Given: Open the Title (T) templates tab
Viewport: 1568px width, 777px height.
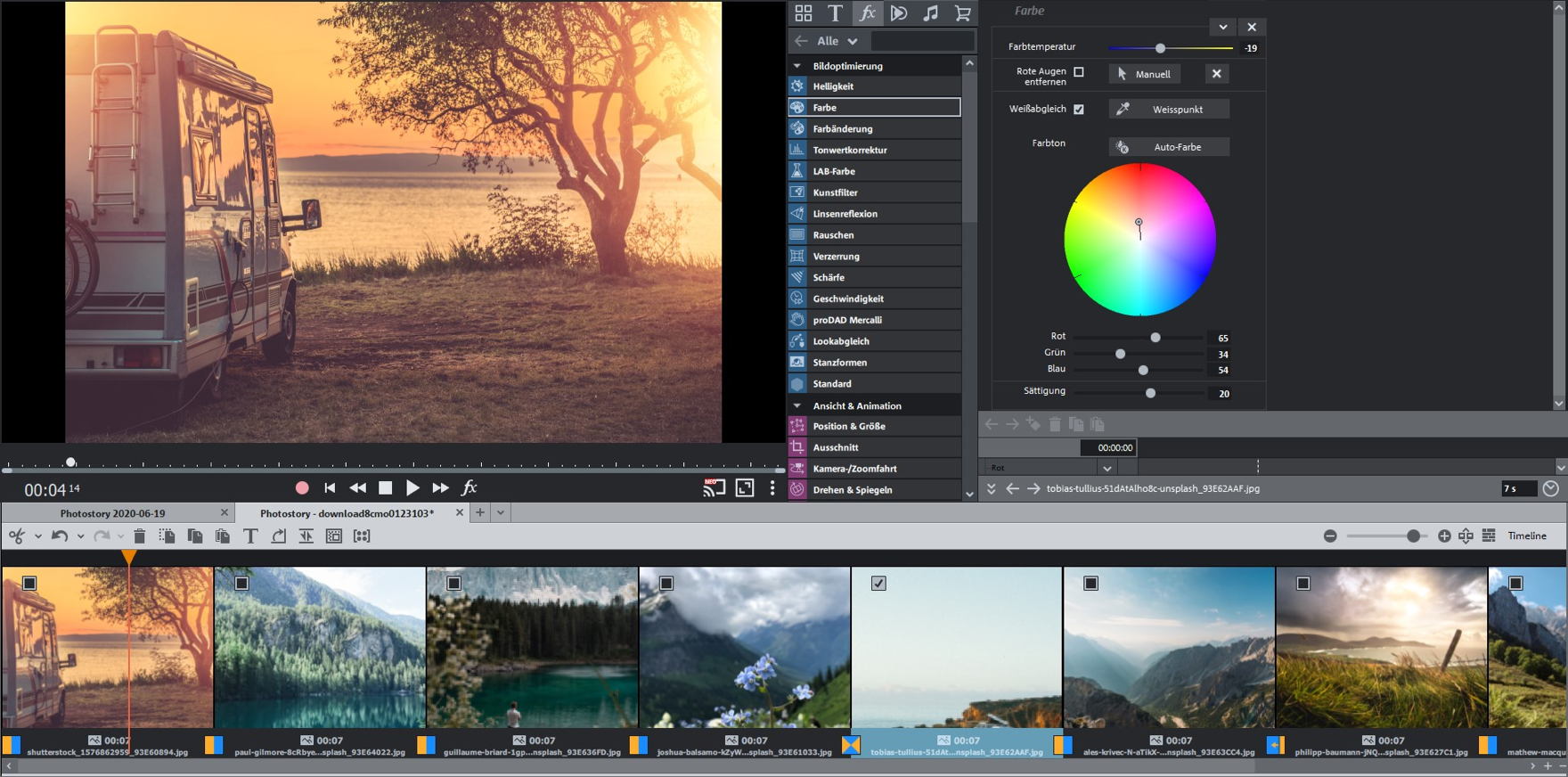Looking at the screenshot, I should pyautogui.click(x=835, y=13).
